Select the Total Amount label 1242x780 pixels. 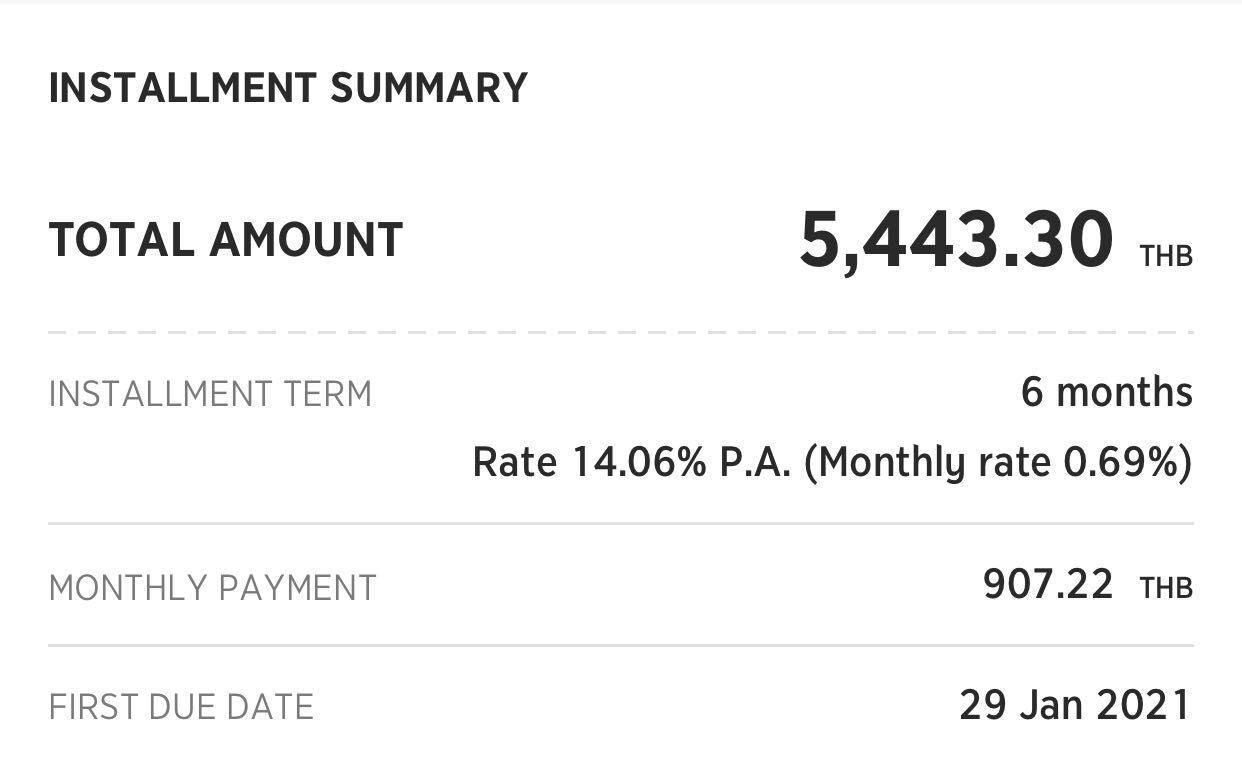pos(226,241)
